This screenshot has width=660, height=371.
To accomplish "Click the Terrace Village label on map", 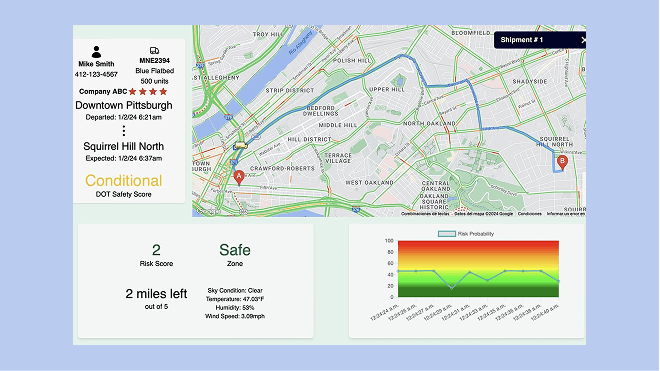I will click(338, 158).
